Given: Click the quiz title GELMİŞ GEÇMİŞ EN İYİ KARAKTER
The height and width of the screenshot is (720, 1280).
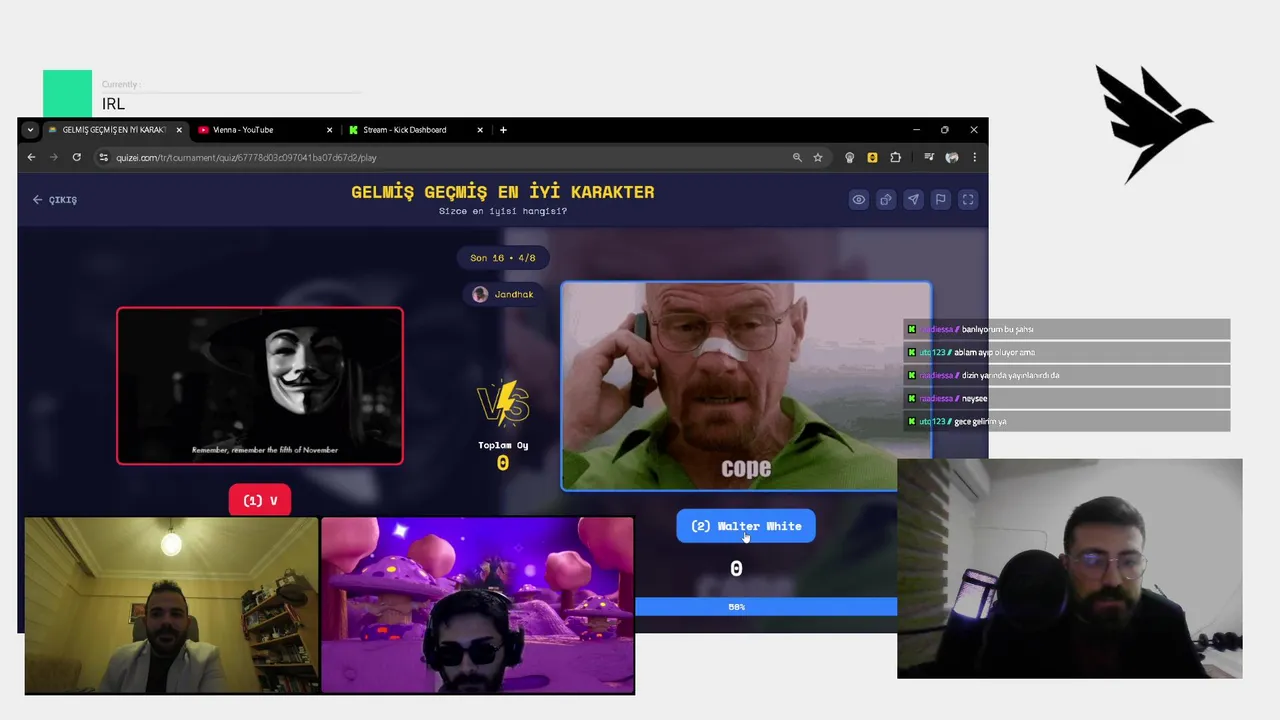Looking at the screenshot, I should pyautogui.click(x=503, y=192).
